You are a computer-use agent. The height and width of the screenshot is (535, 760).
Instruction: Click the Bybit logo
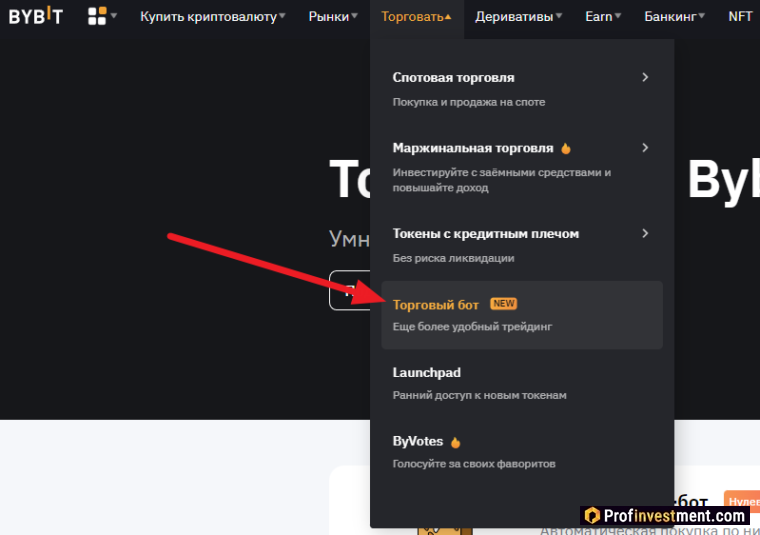coord(36,16)
